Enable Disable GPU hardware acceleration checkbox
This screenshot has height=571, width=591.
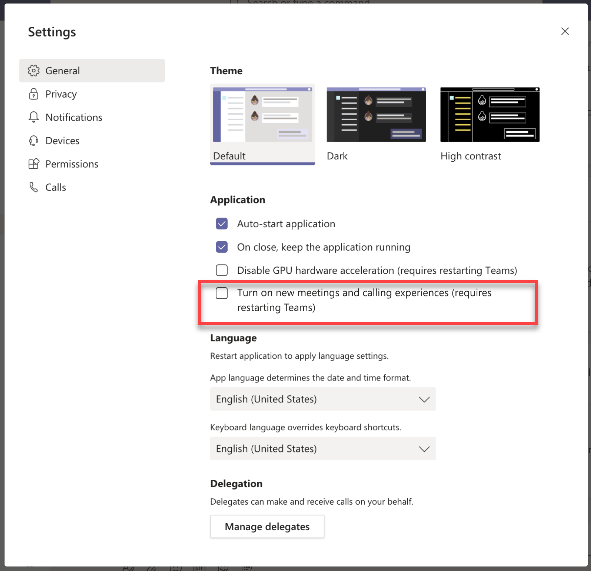(x=222, y=270)
